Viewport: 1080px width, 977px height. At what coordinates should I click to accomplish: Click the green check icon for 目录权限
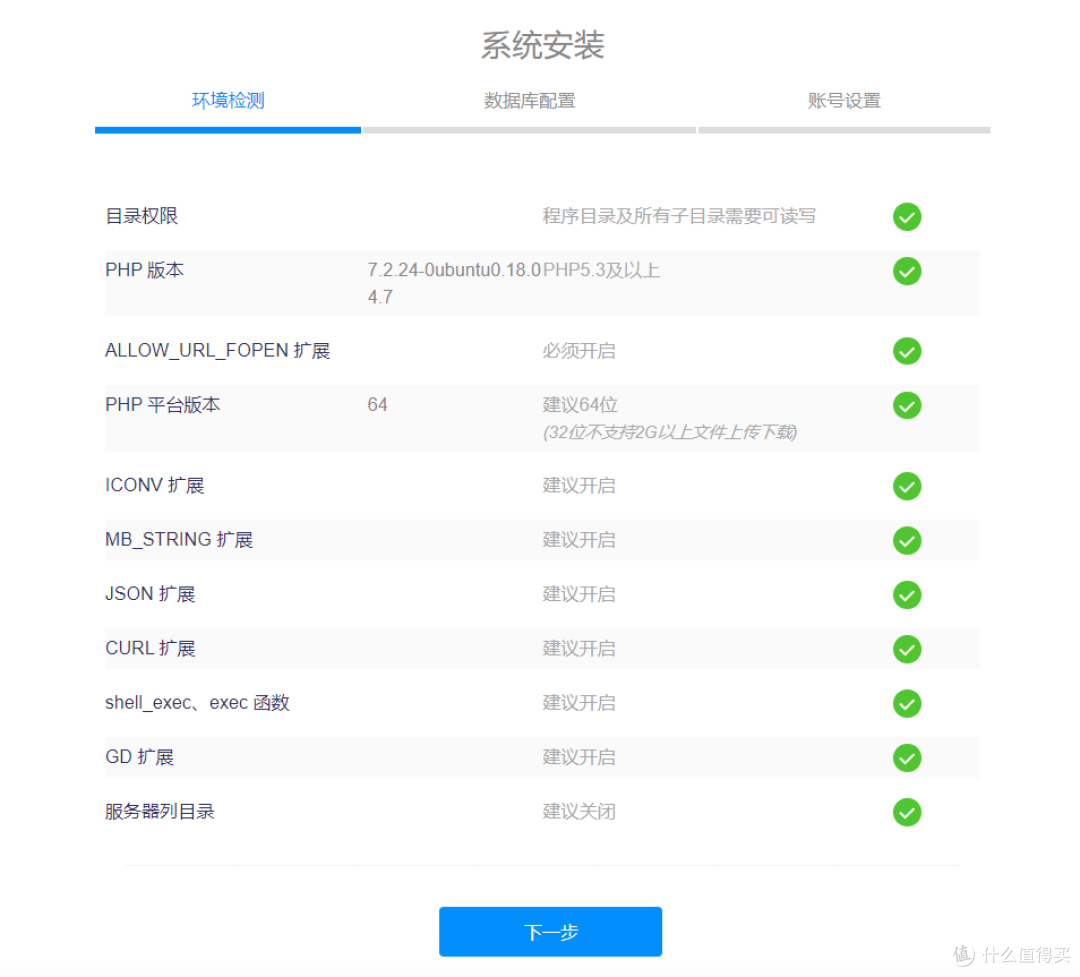pyautogui.click(x=907, y=217)
